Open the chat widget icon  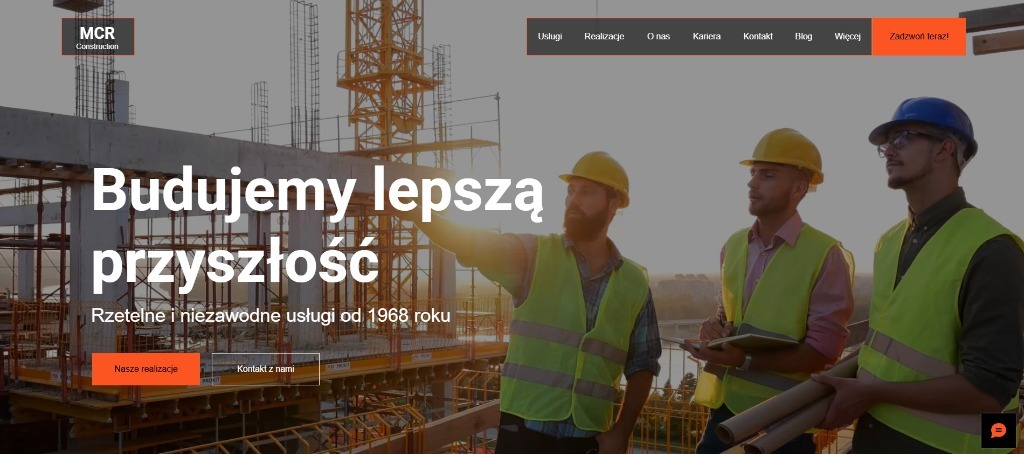[x=998, y=430]
